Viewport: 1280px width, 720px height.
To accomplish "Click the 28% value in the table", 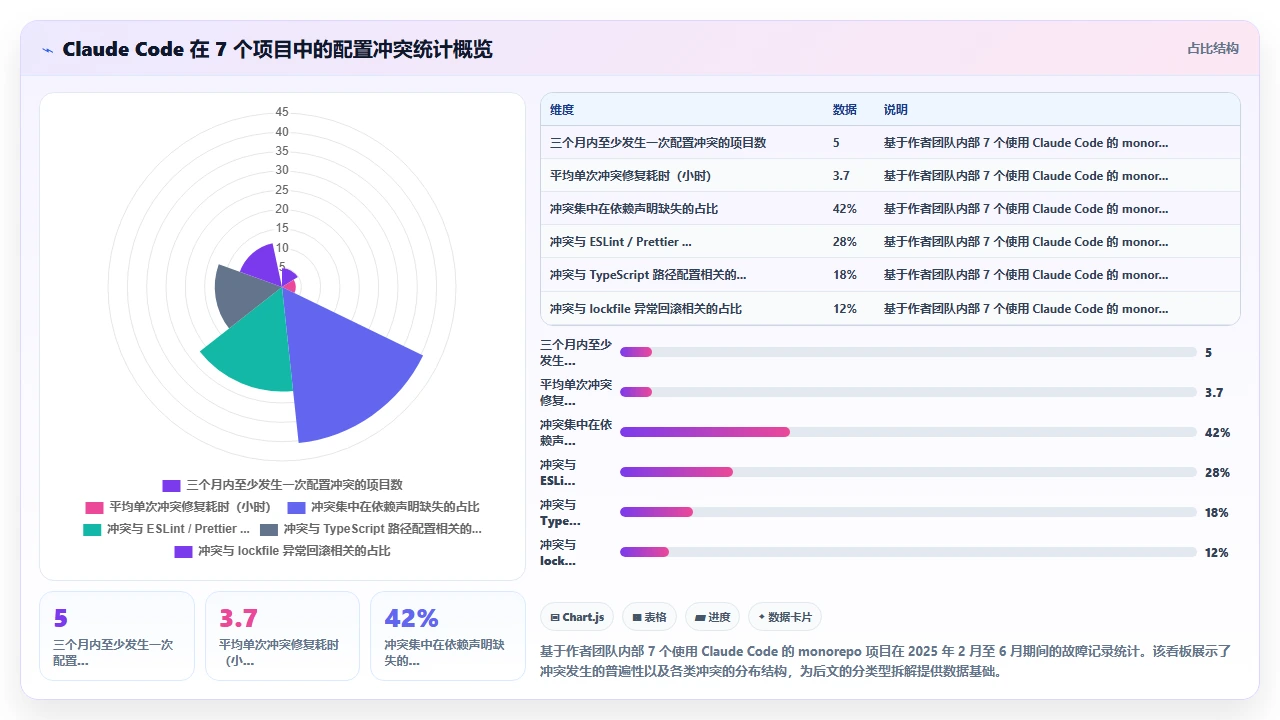I will pos(845,242).
